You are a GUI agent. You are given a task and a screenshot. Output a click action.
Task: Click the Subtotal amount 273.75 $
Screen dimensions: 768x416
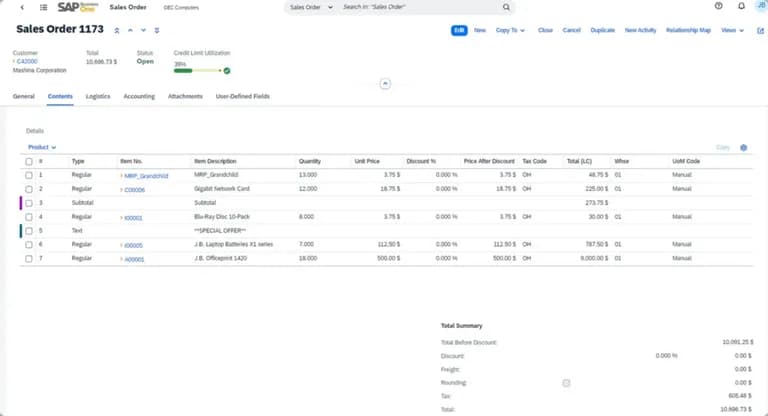coord(597,203)
